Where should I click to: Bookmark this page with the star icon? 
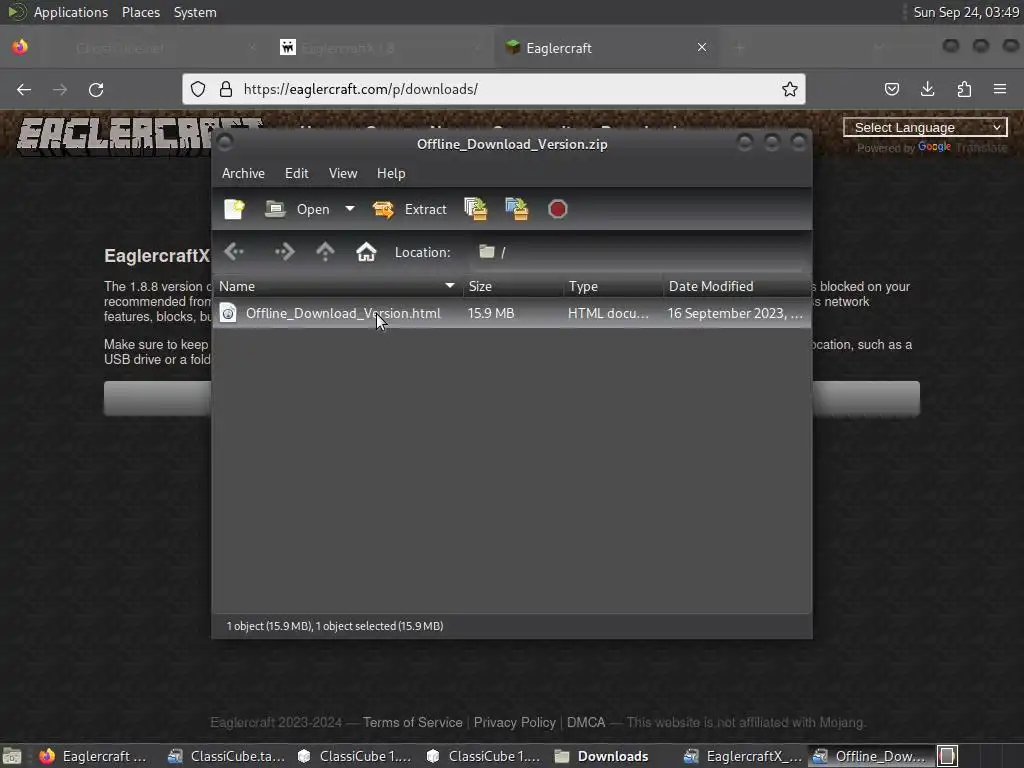(790, 89)
